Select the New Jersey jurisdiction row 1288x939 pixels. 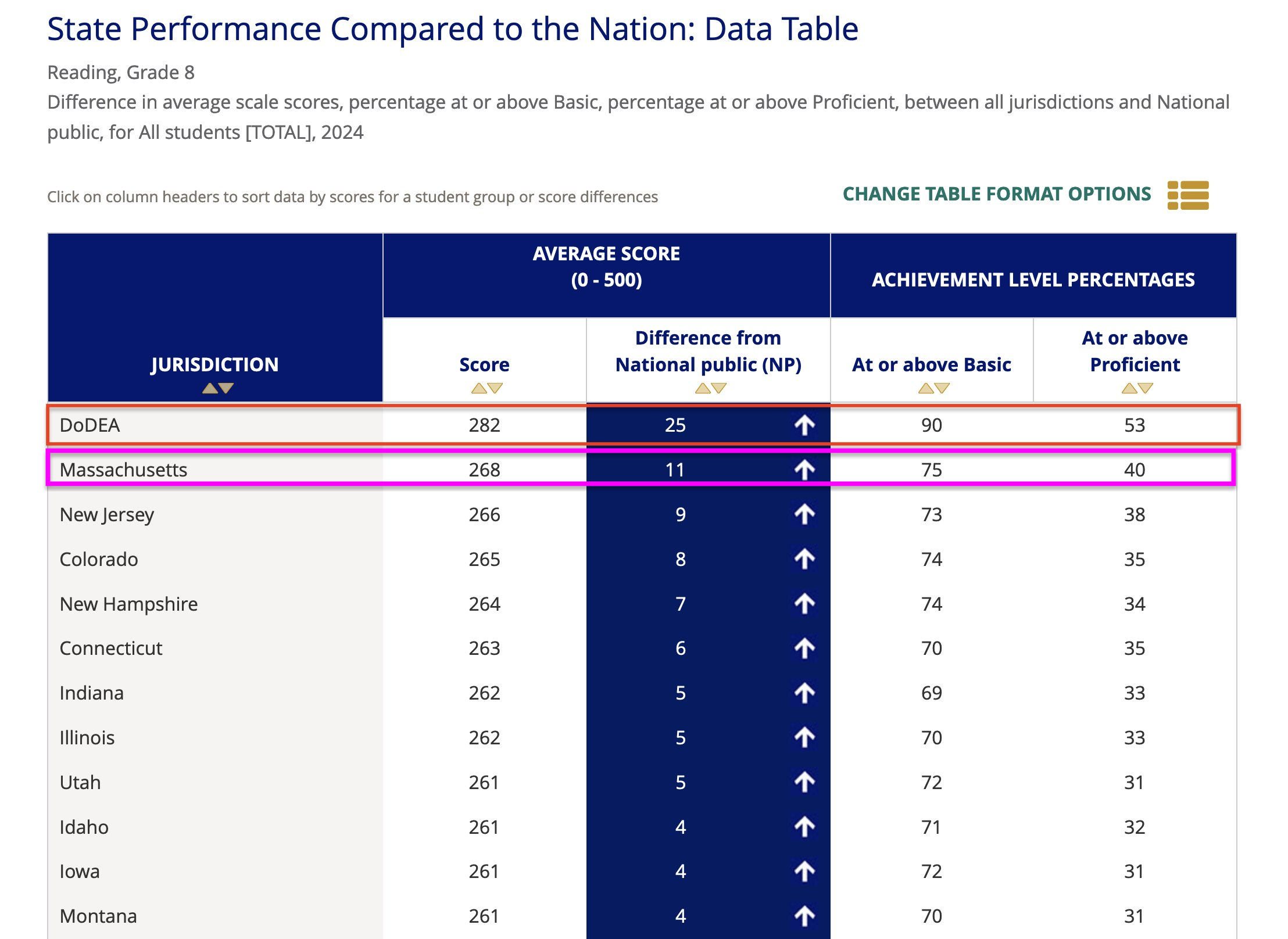[x=107, y=515]
